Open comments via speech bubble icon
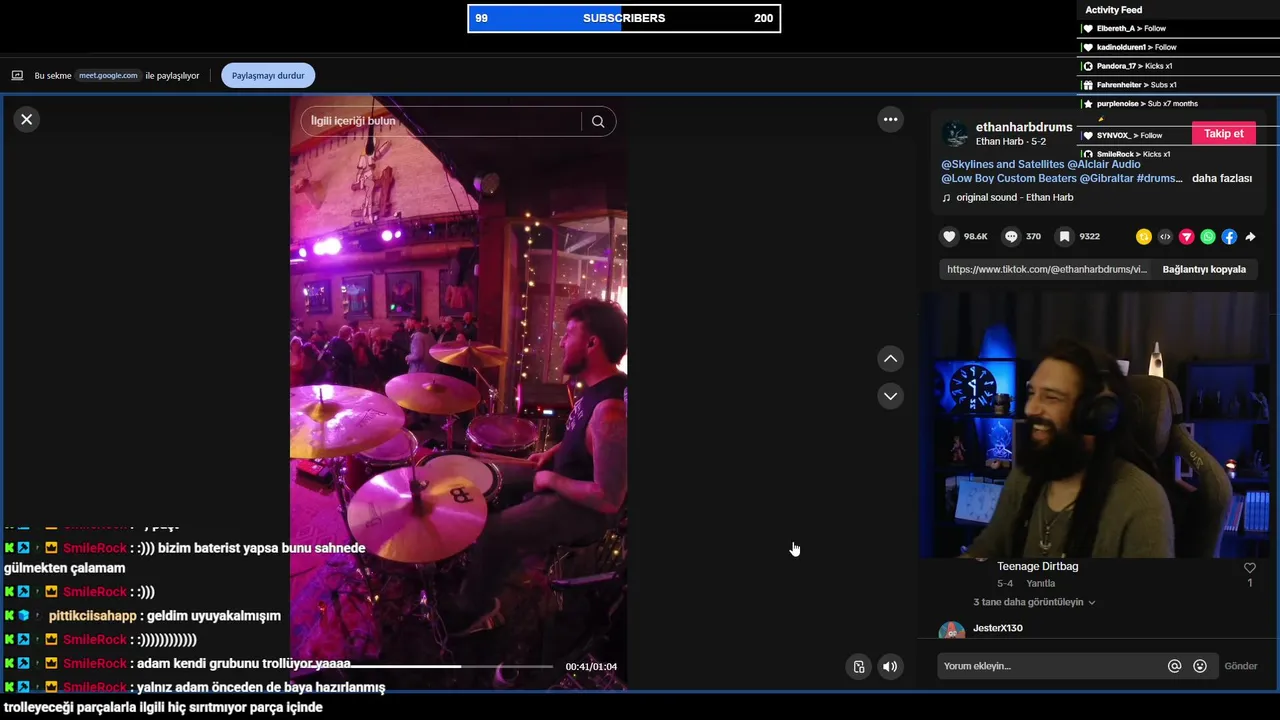The image size is (1280, 720). [x=1011, y=236]
